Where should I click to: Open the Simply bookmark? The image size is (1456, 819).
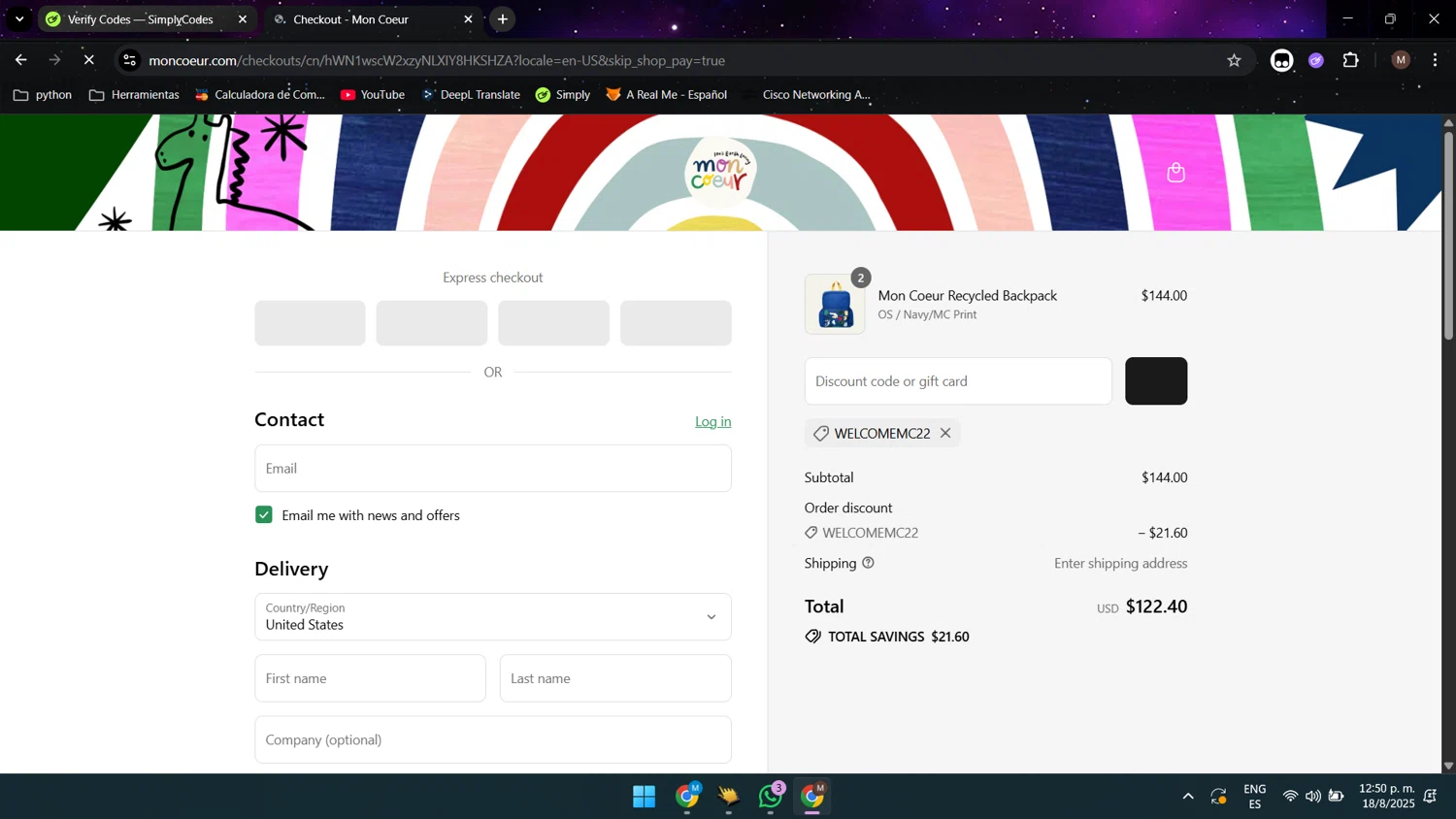point(563,94)
